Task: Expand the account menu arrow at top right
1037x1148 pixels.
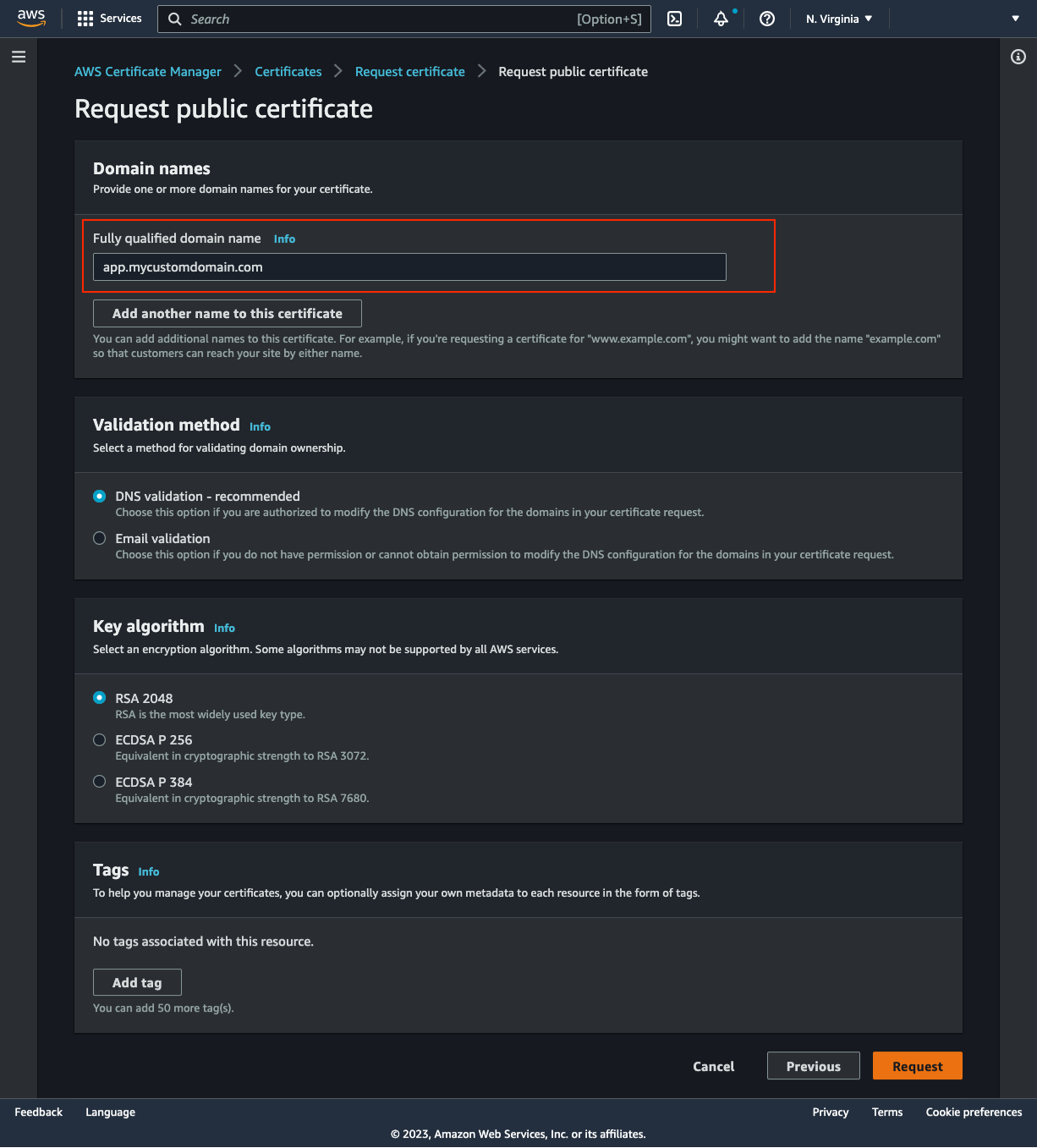Action: point(1015,19)
